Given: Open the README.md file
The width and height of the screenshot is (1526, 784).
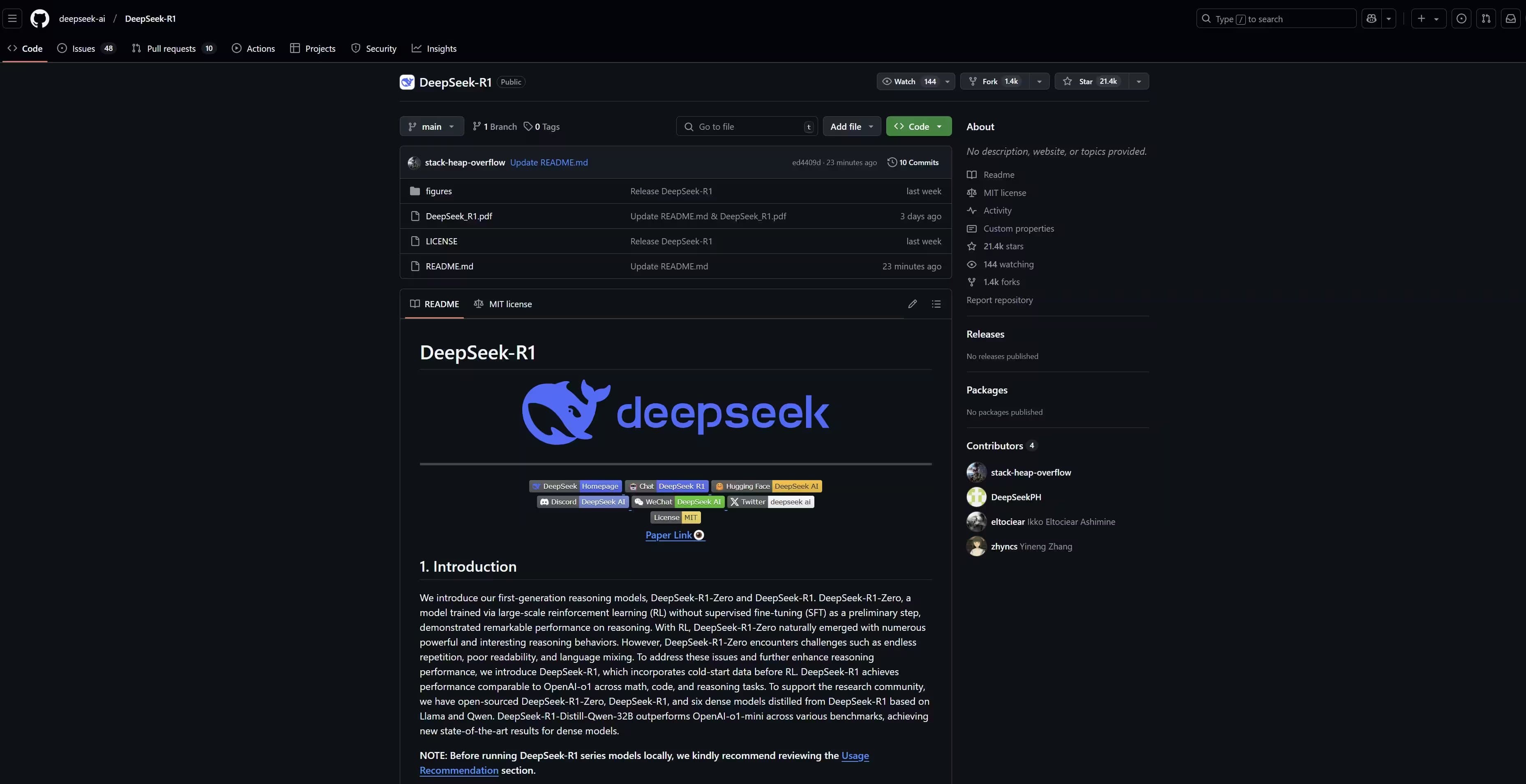Looking at the screenshot, I should coord(449,266).
